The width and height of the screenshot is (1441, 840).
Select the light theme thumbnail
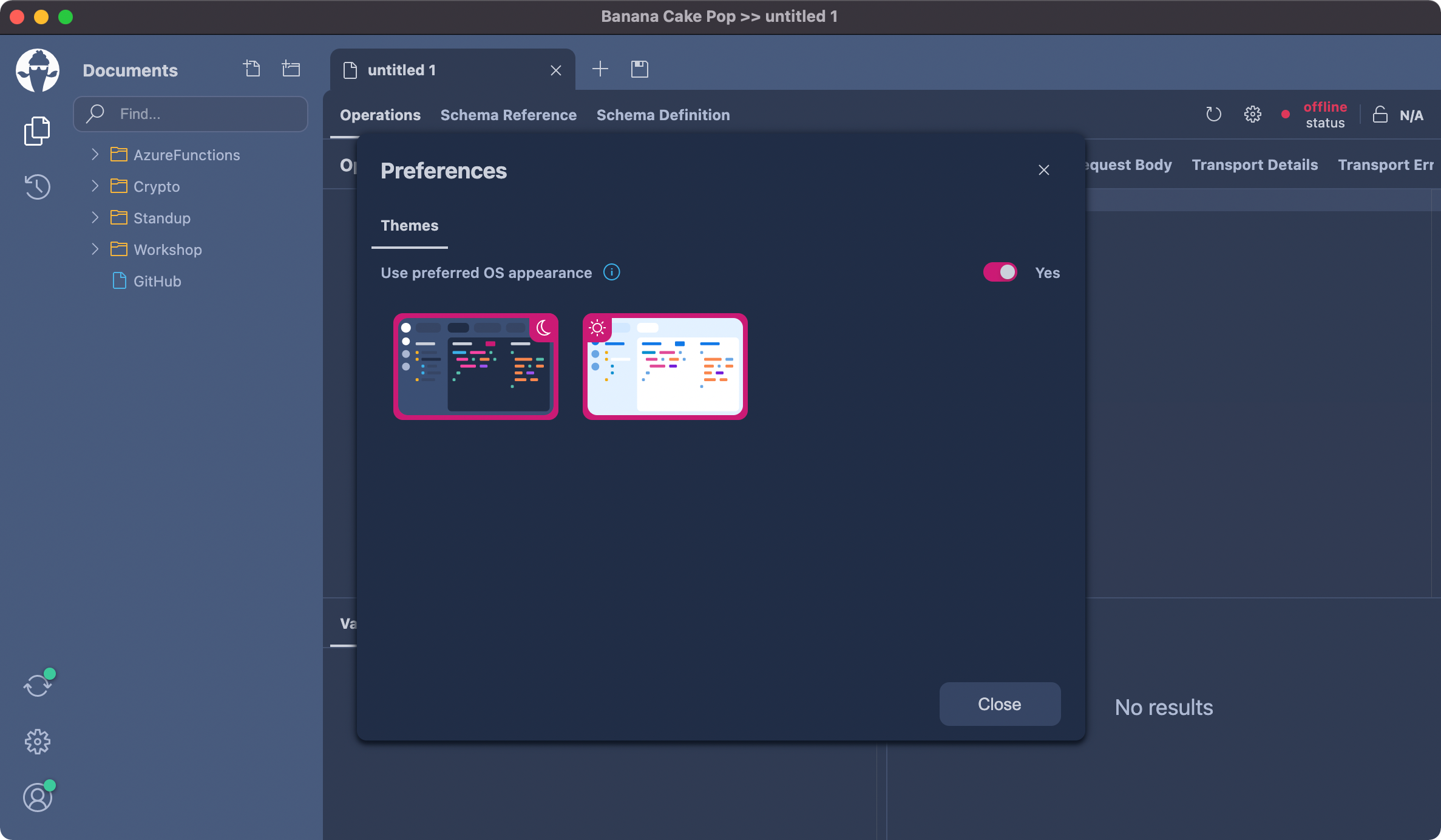click(665, 366)
